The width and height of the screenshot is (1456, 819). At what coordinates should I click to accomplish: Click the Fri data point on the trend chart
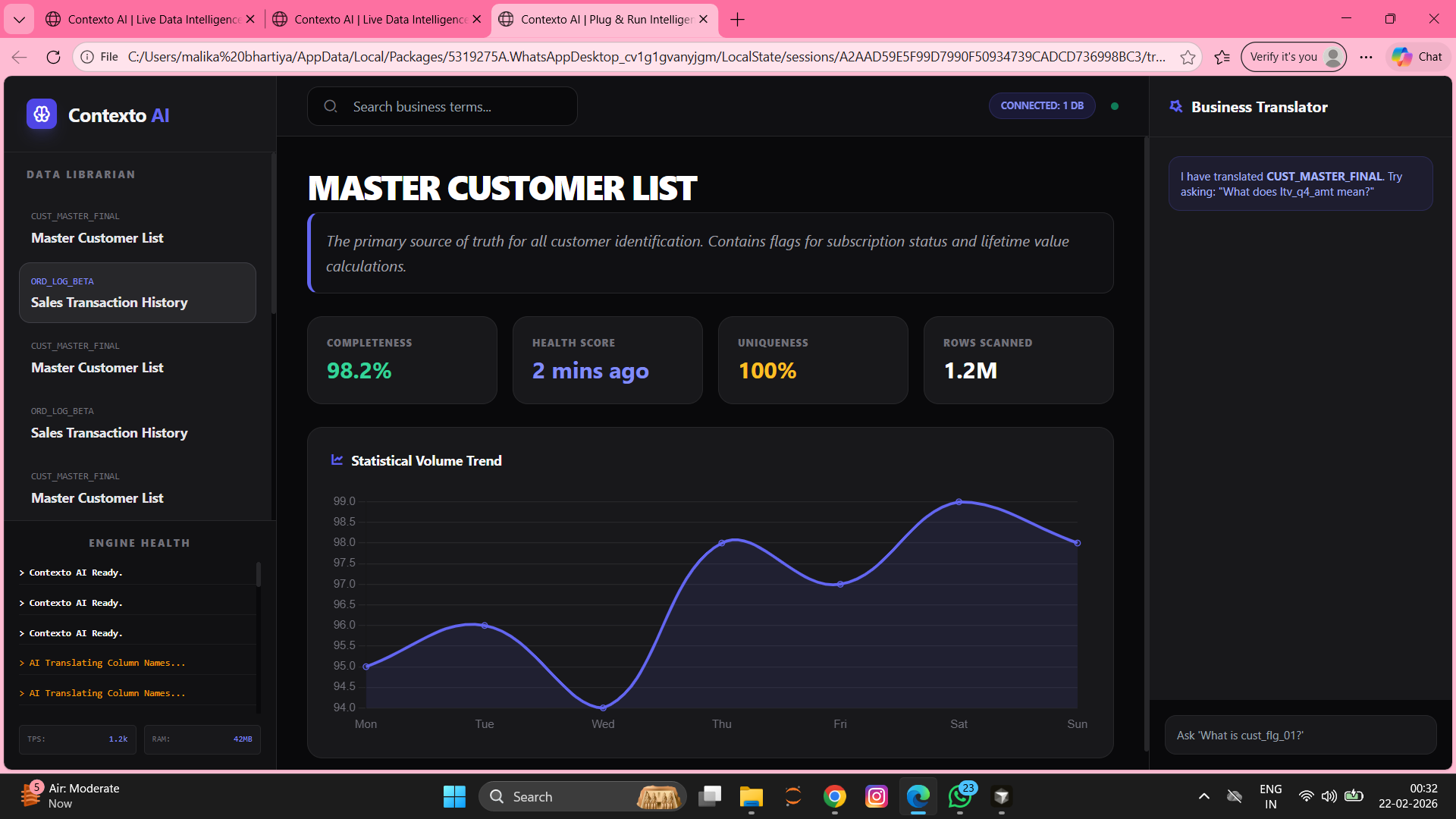tap(840, 584)
